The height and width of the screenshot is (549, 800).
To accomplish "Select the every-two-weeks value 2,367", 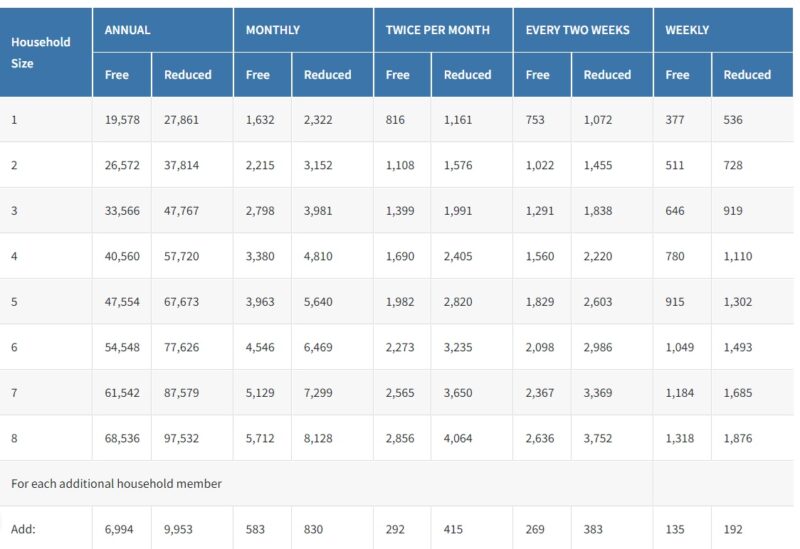I will point(542,393).
